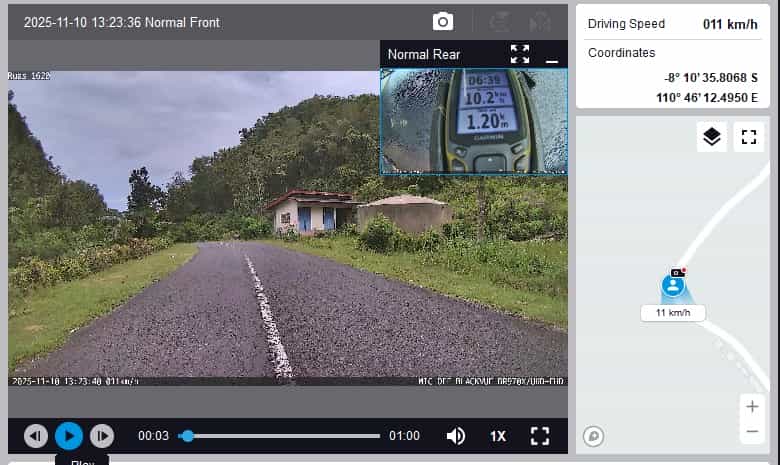Expand the map to fullscreen
This screenshot has height=465, width=780.
748,137
